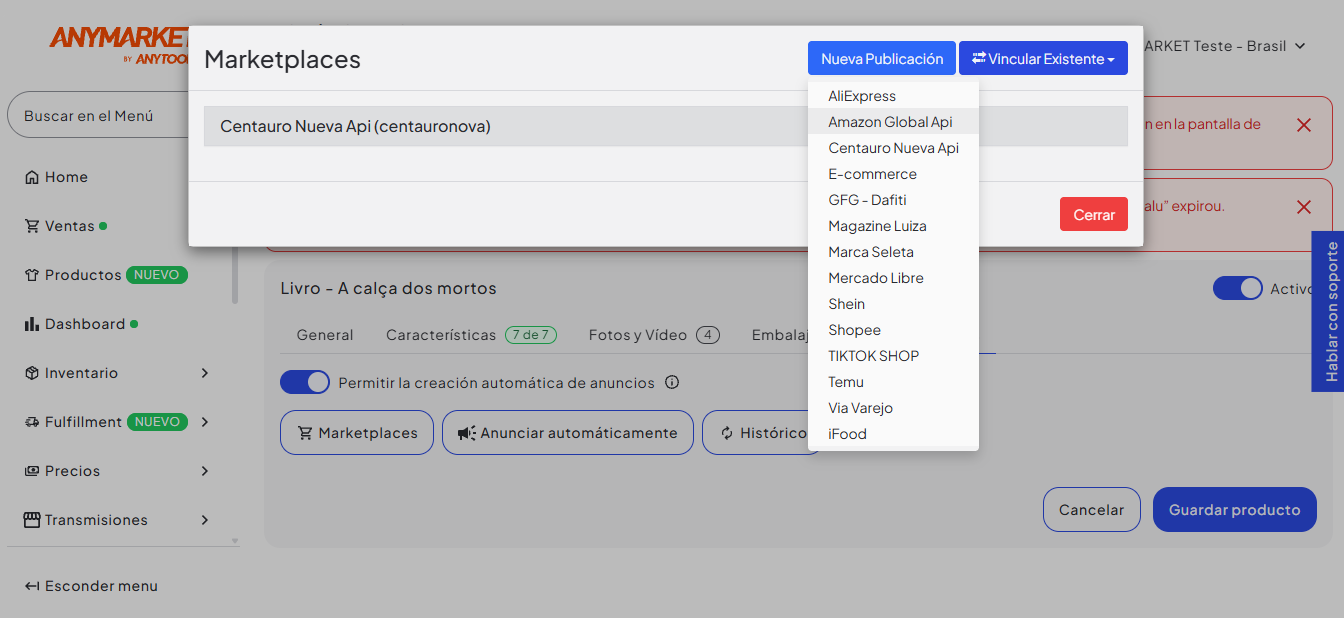Open the Vincular Existente dropdown
The image size is (1344, 618).
tap(1043, 58)
